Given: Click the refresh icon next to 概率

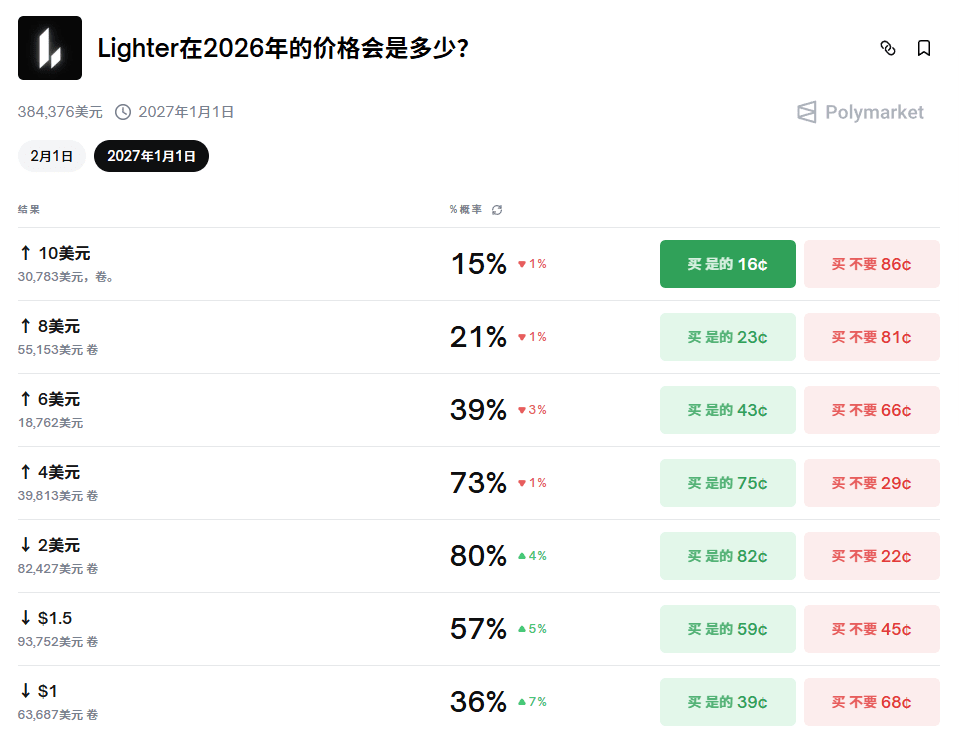Looking at the screenshot, I should (x=497, y=210).
